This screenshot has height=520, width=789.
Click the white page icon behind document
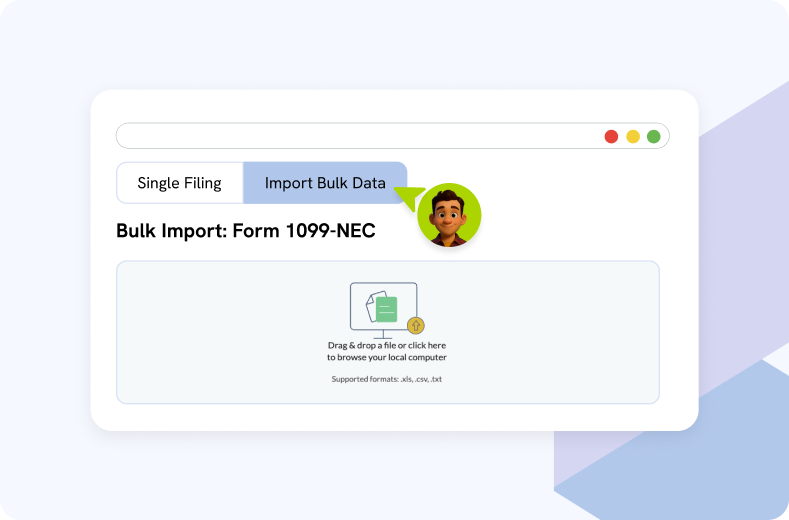[x=375, y=302]
